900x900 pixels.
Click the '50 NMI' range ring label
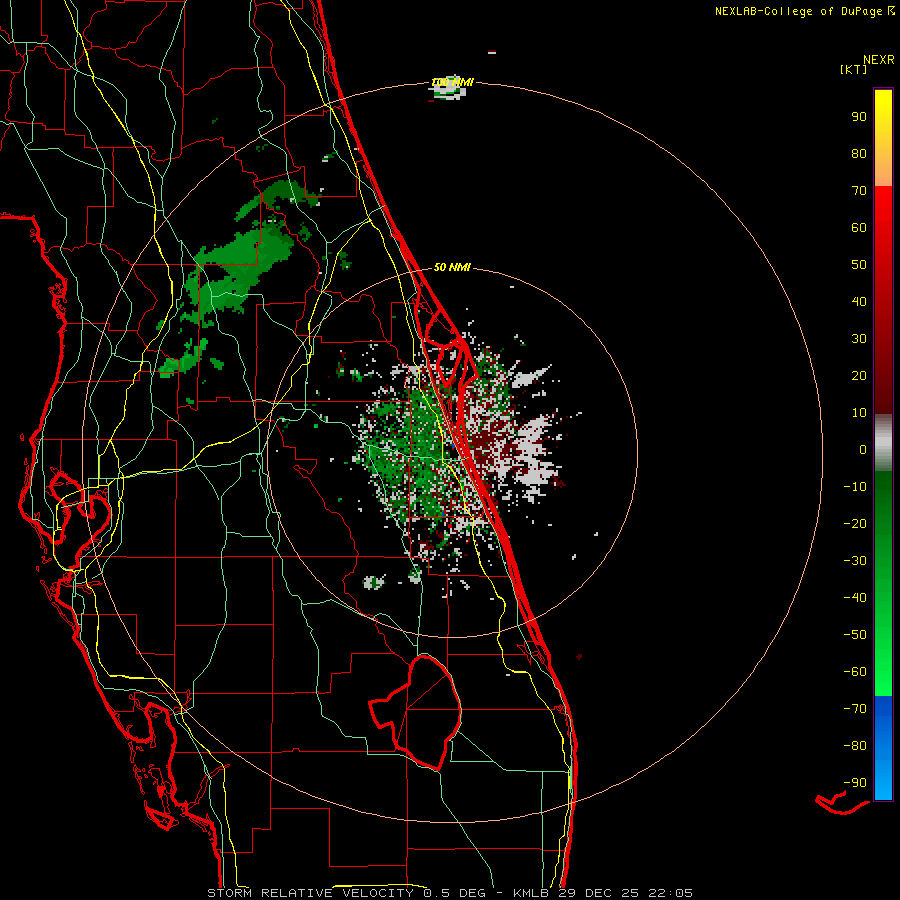click(x=452, y=267)
